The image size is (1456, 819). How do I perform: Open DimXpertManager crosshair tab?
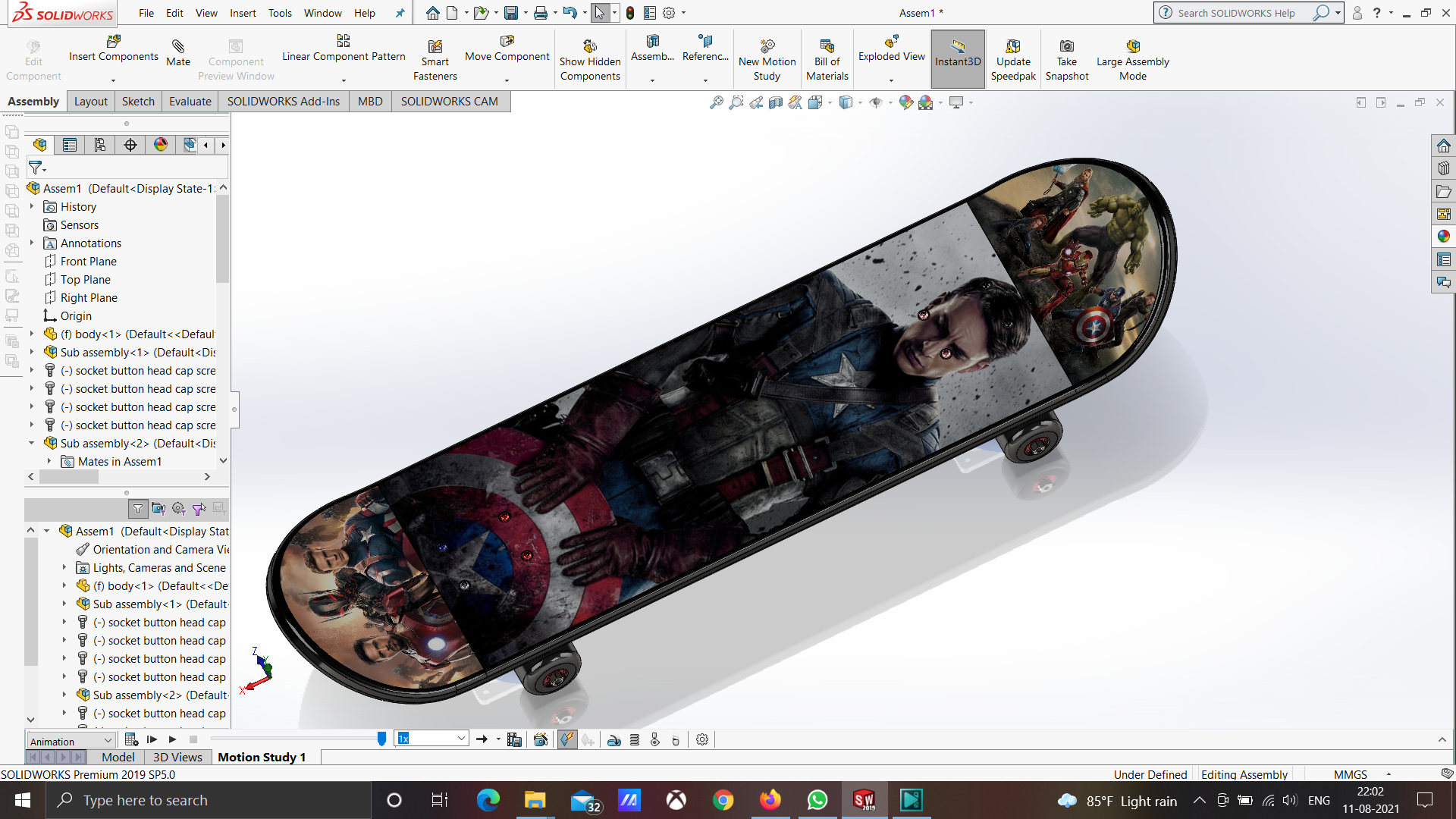pos(130,145)
